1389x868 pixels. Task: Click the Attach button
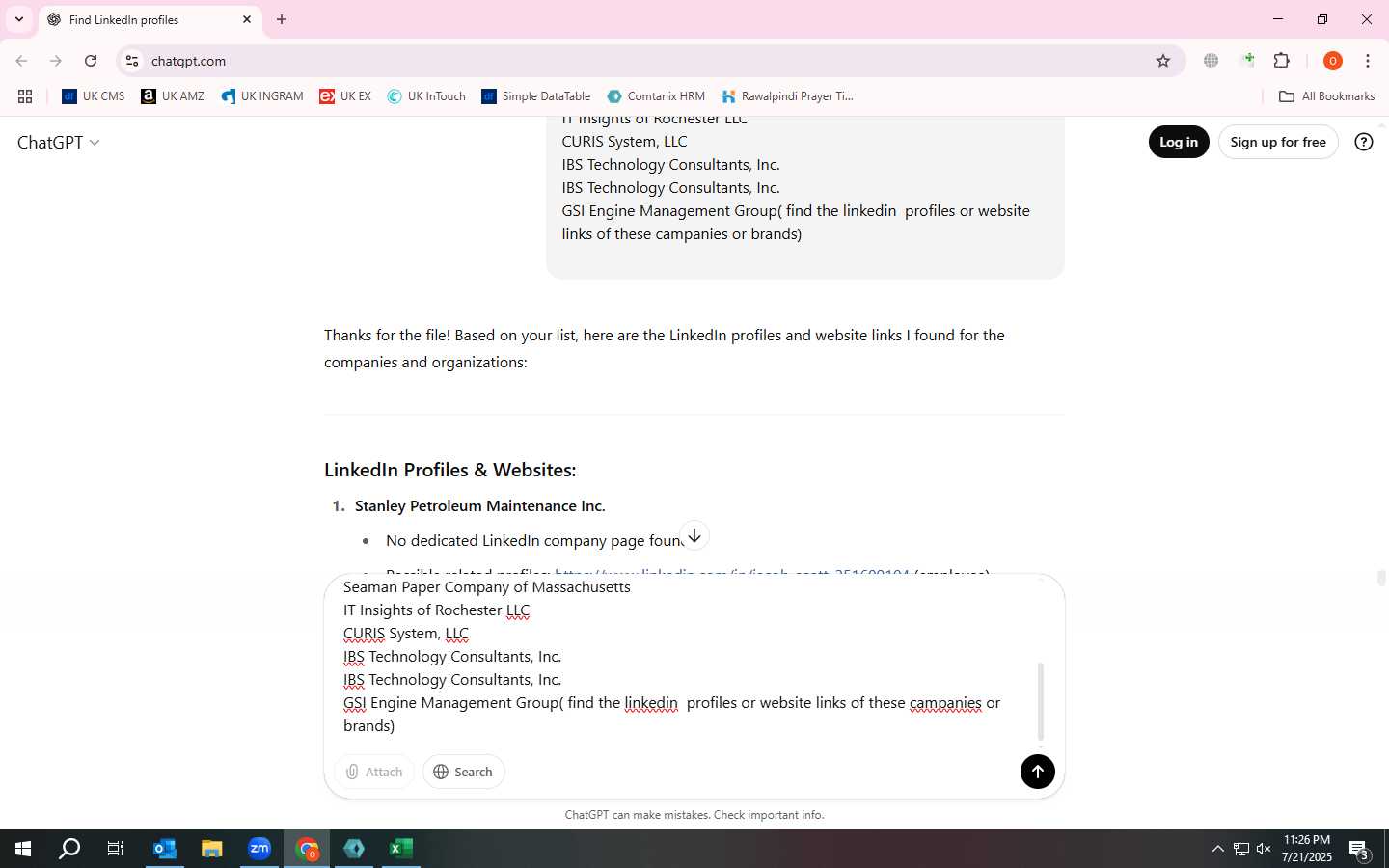[x=374, y=772]
